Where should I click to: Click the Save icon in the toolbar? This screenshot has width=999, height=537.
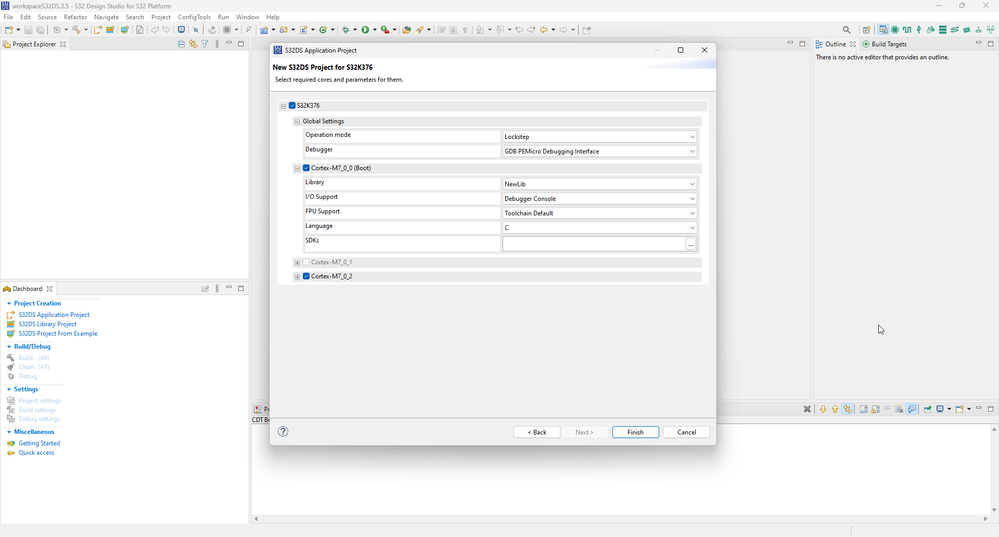28,29
